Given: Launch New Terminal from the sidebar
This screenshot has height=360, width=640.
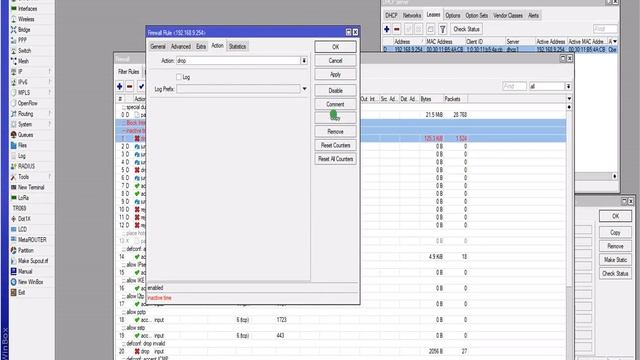Looking at the screenshot, I should click(x=31, y=187).
